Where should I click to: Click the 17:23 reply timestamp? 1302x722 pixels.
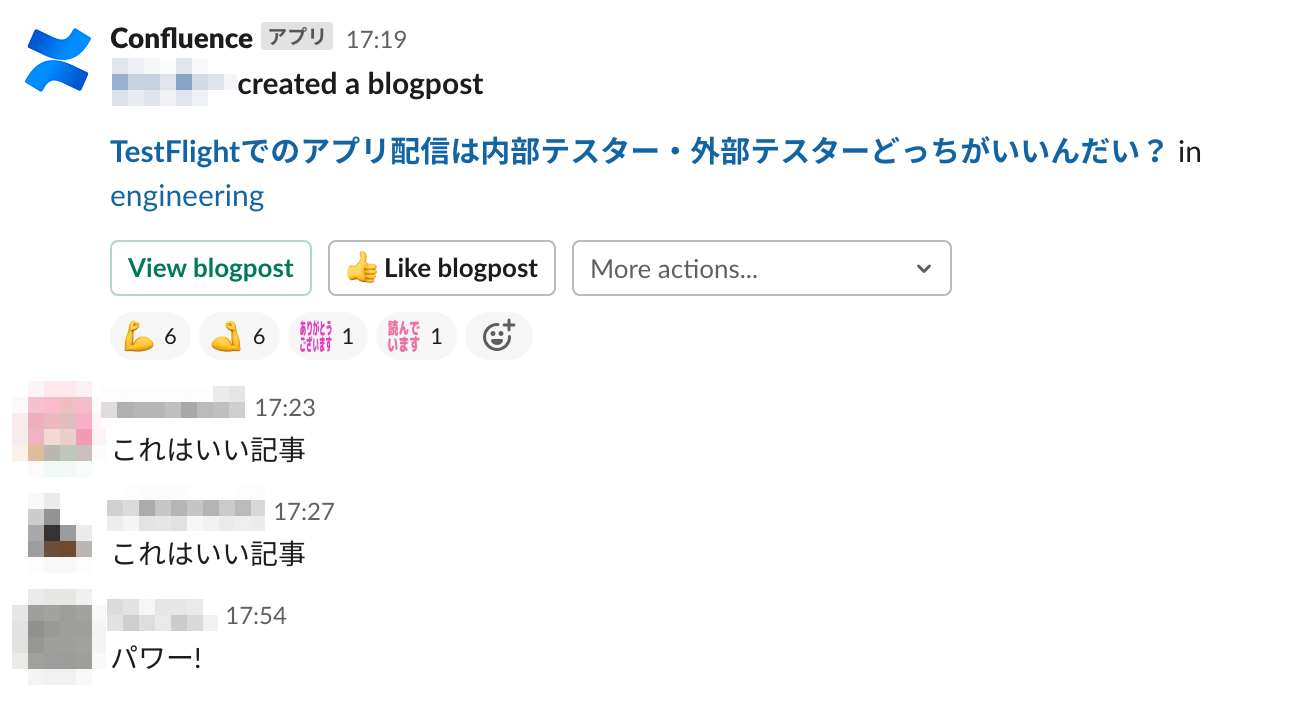(285, 407)
